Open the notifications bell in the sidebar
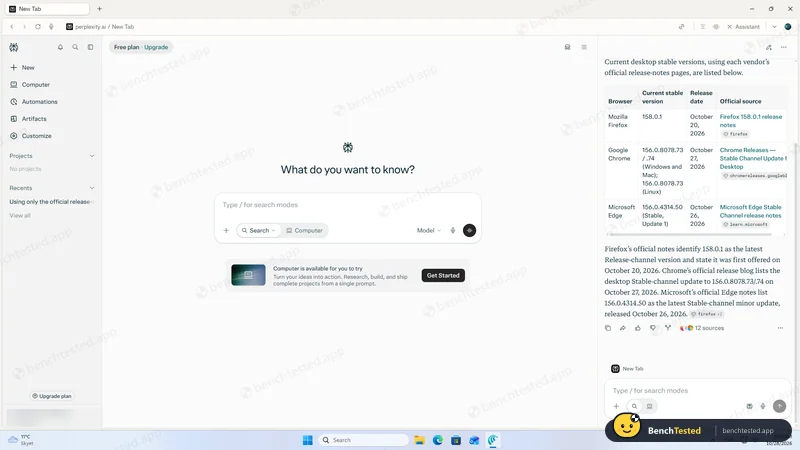This screenshot has height=450, width=800. click(x=60, y=47)
